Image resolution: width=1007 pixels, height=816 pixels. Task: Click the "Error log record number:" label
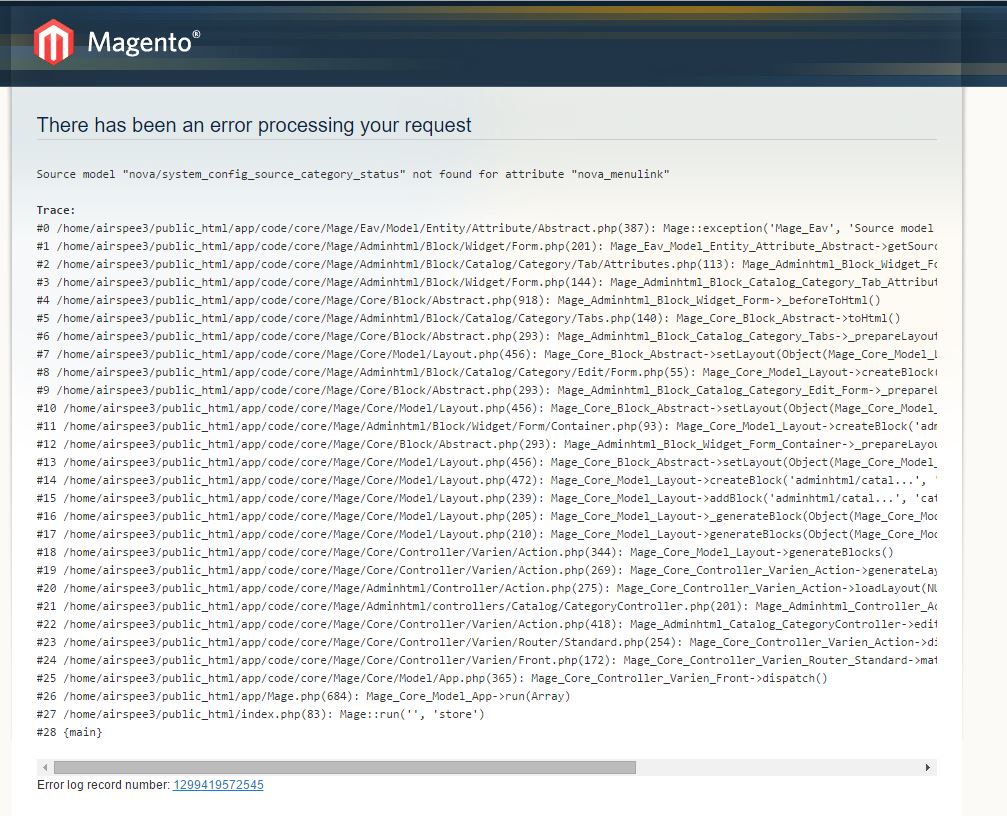point(103,785)
